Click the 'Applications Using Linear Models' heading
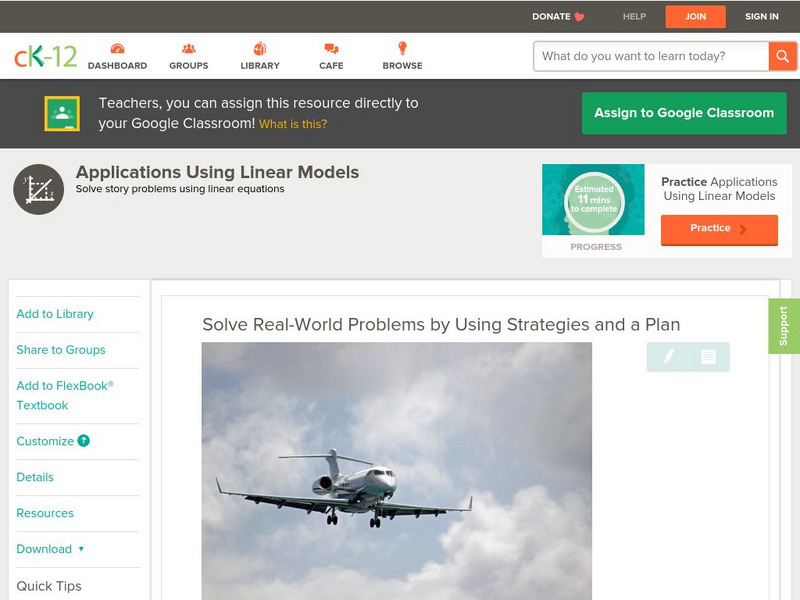 tap(217, 172)
